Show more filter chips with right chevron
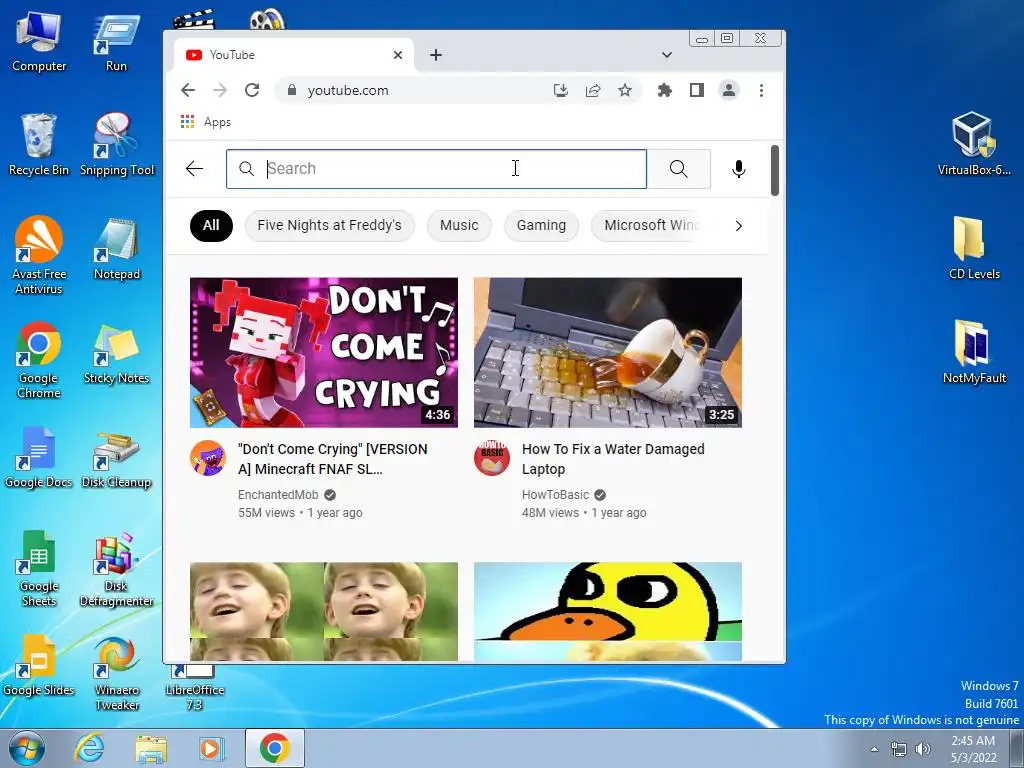The width and height of the screenshot is (1024, 768). (739, 225)
